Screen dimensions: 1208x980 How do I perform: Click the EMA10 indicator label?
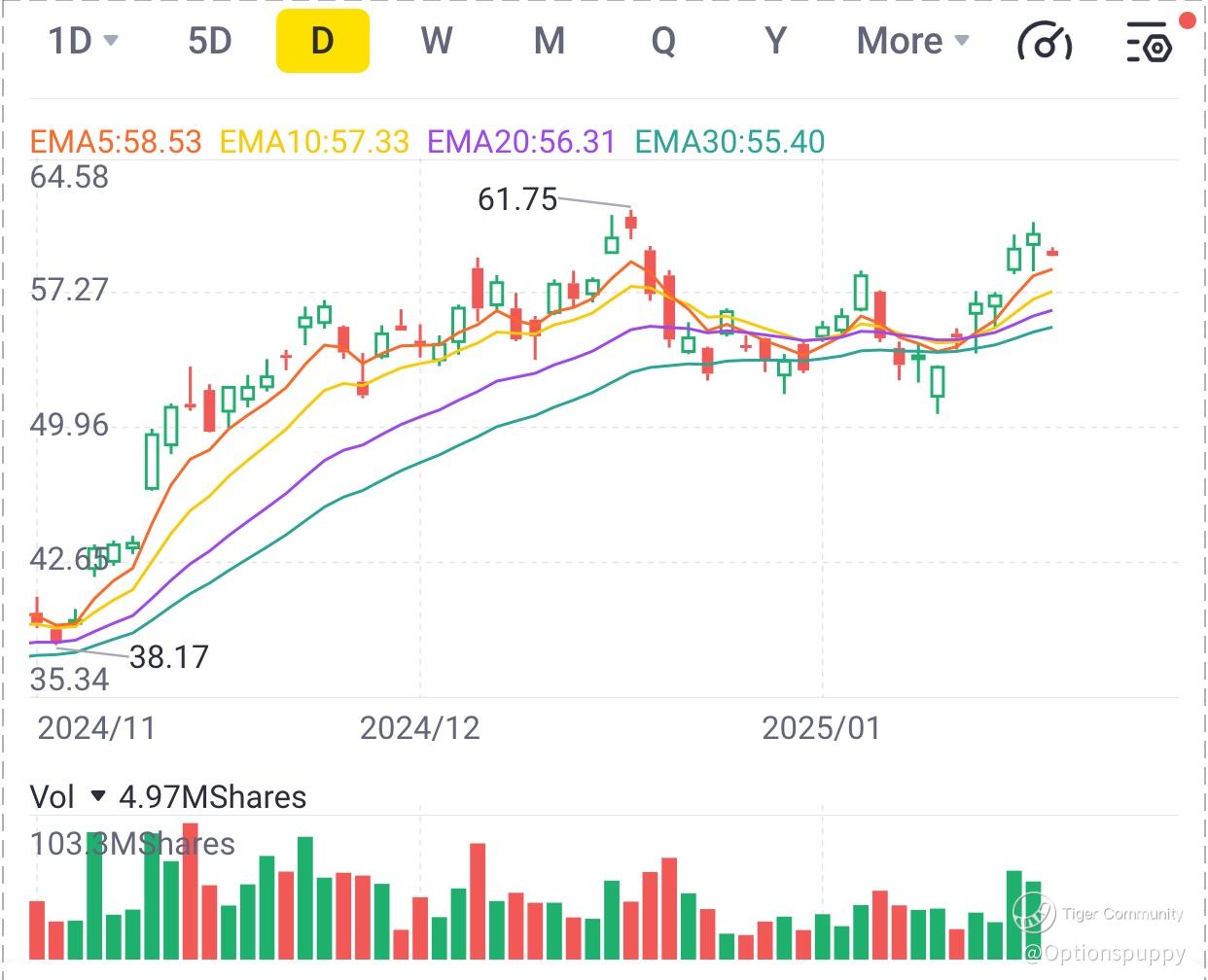coord(314,142)
